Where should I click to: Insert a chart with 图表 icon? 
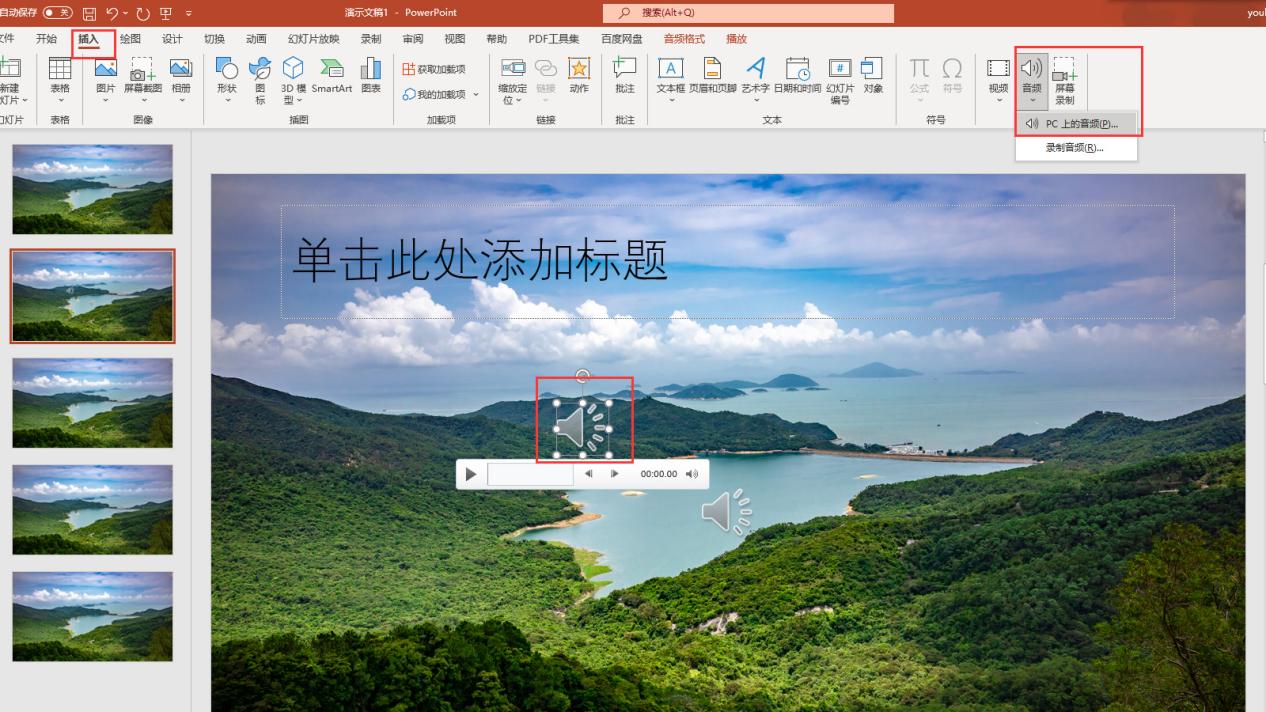[371, 76]
